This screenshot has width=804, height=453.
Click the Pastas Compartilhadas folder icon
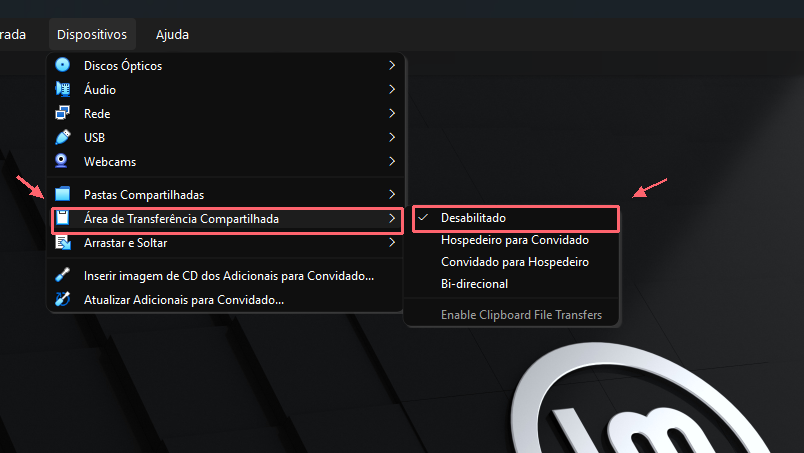[63, 194]
